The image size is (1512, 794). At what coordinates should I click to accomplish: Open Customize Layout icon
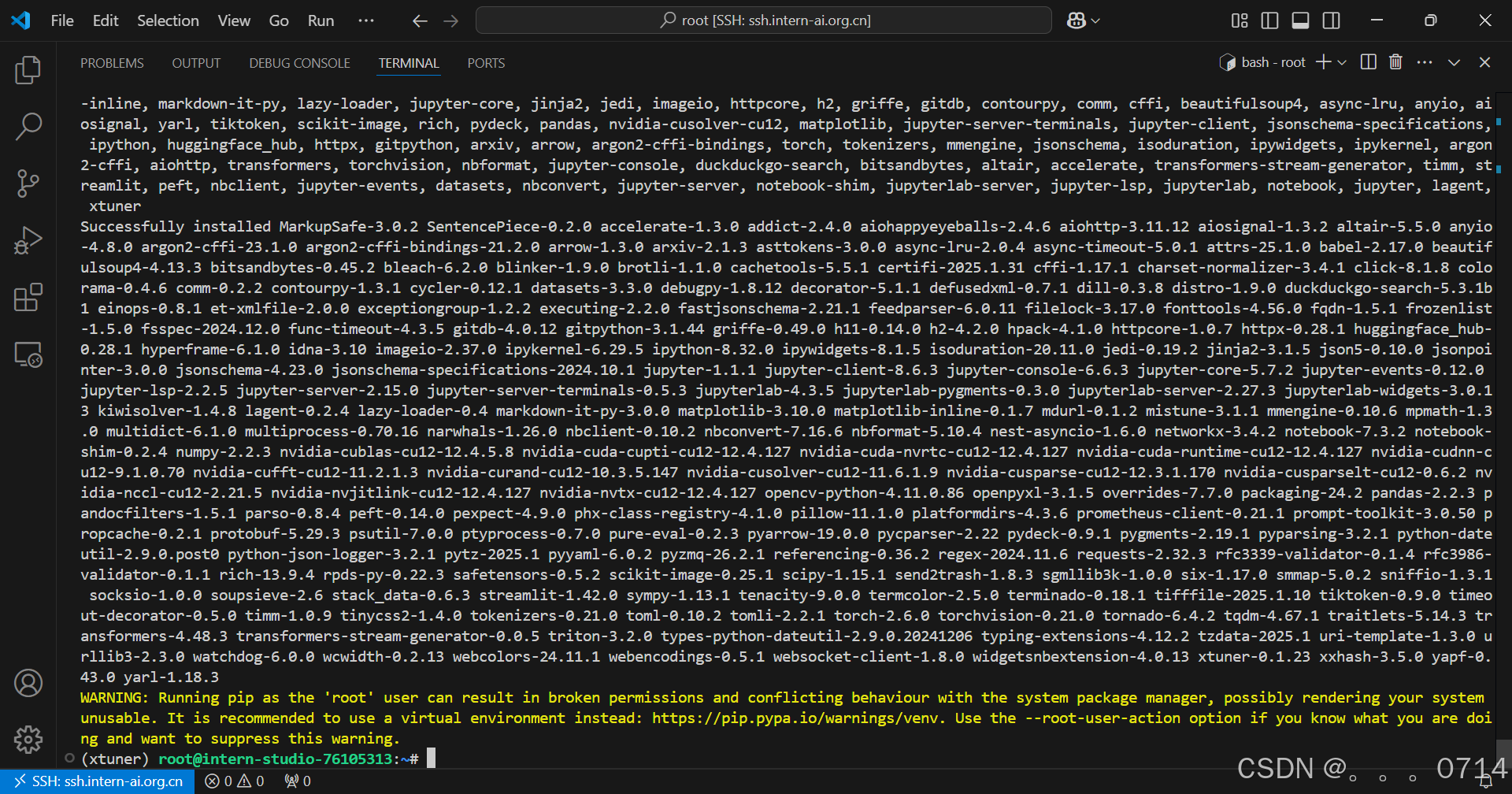click(1240, 20)
